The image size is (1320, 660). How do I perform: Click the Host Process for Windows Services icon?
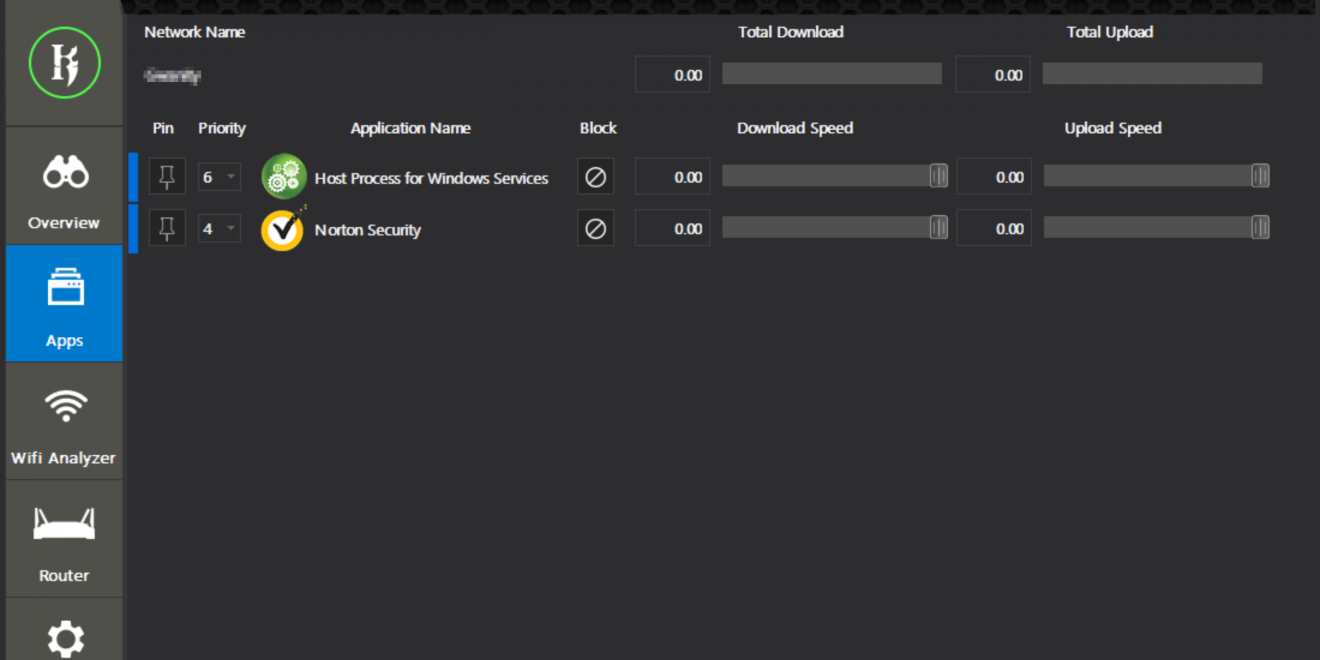pyautogui.click(x=283, y=178)
